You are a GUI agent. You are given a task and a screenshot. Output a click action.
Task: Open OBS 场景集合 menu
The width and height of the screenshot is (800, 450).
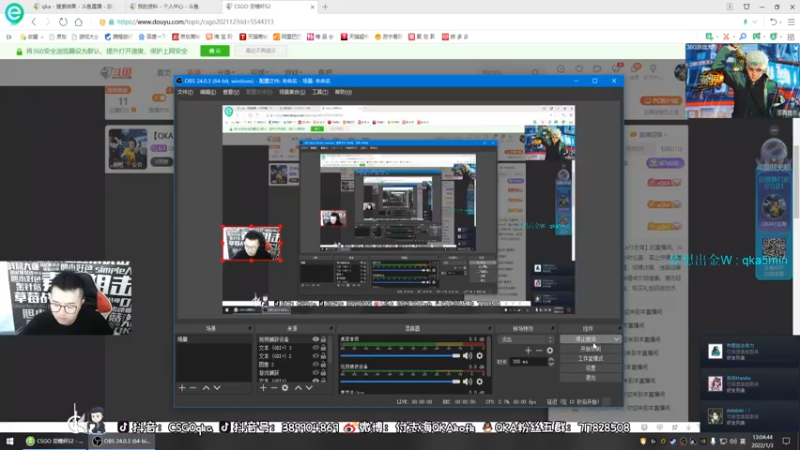[292, 92]
